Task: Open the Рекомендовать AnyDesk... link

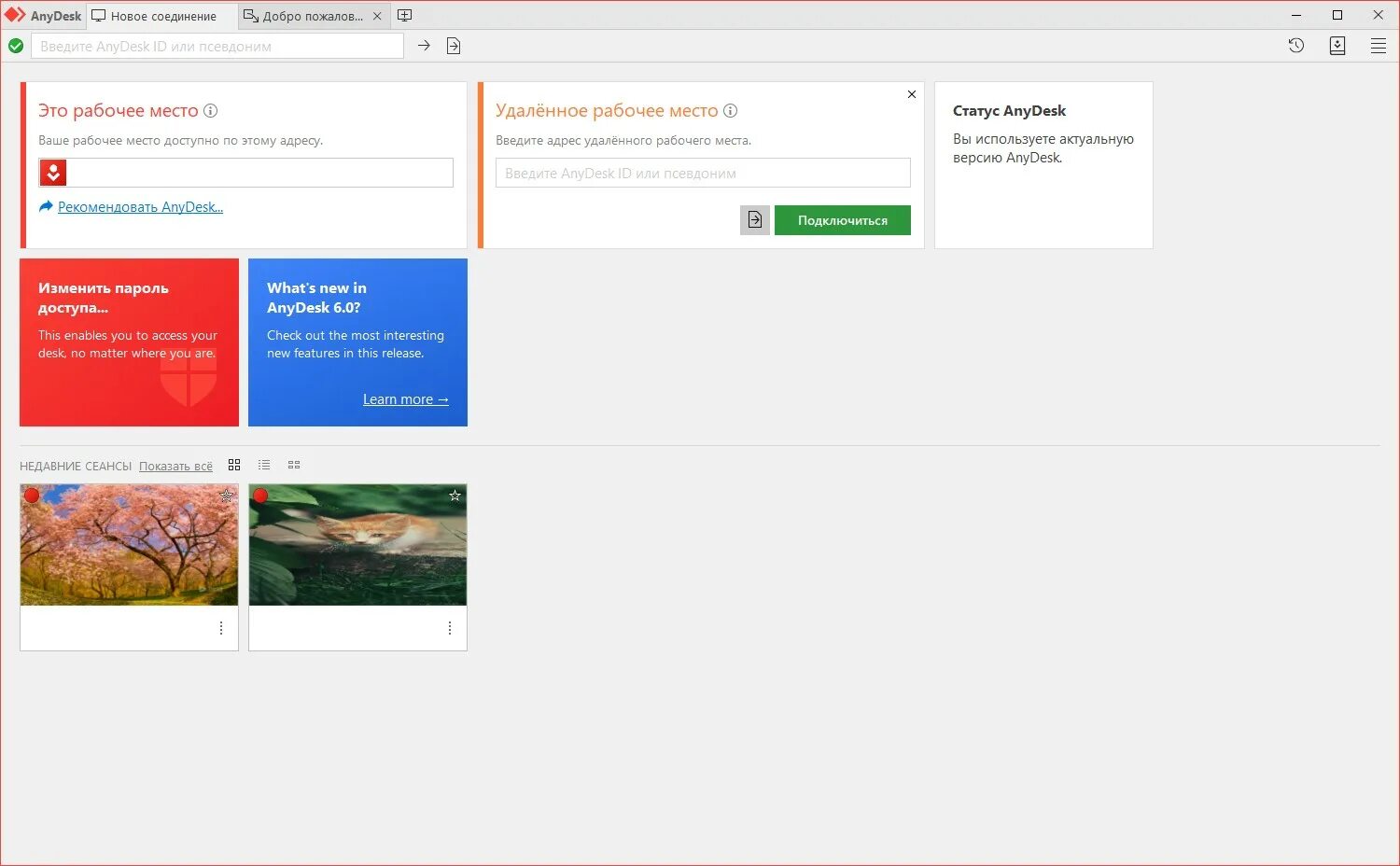Action: tap(140, 207)
